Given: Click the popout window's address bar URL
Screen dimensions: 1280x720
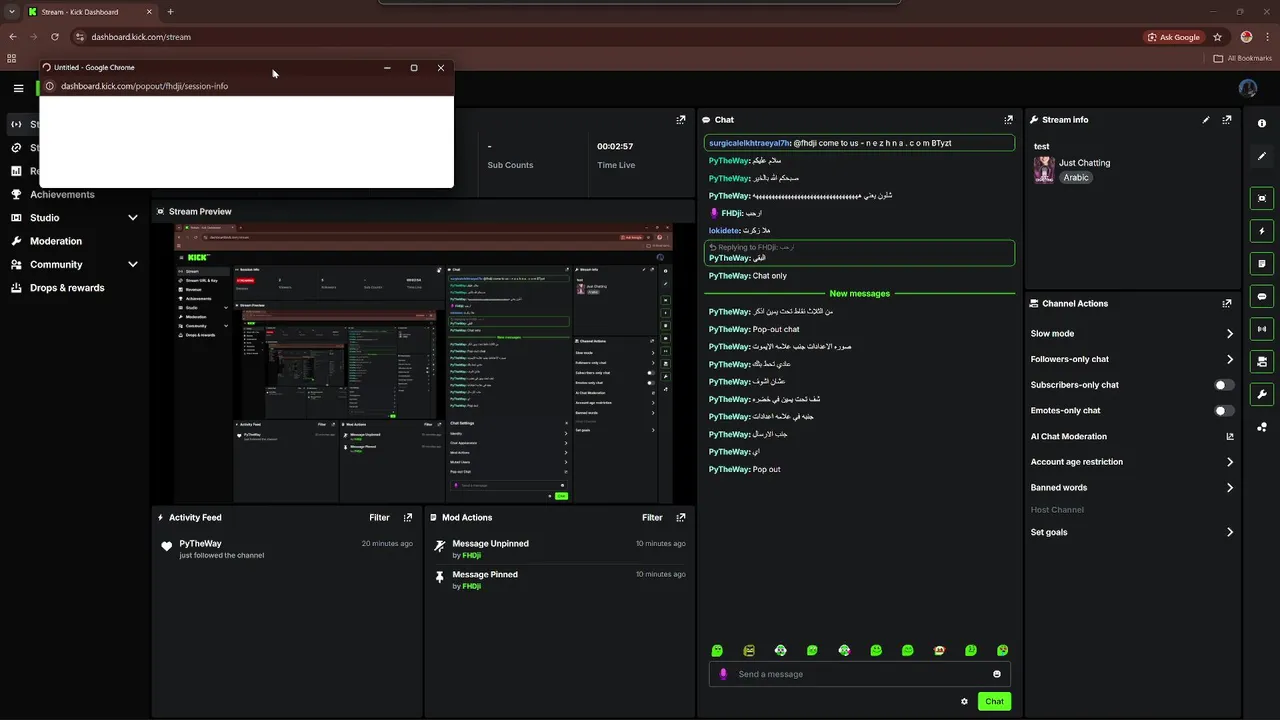Looking at the screenshot, I should (144, 86).
